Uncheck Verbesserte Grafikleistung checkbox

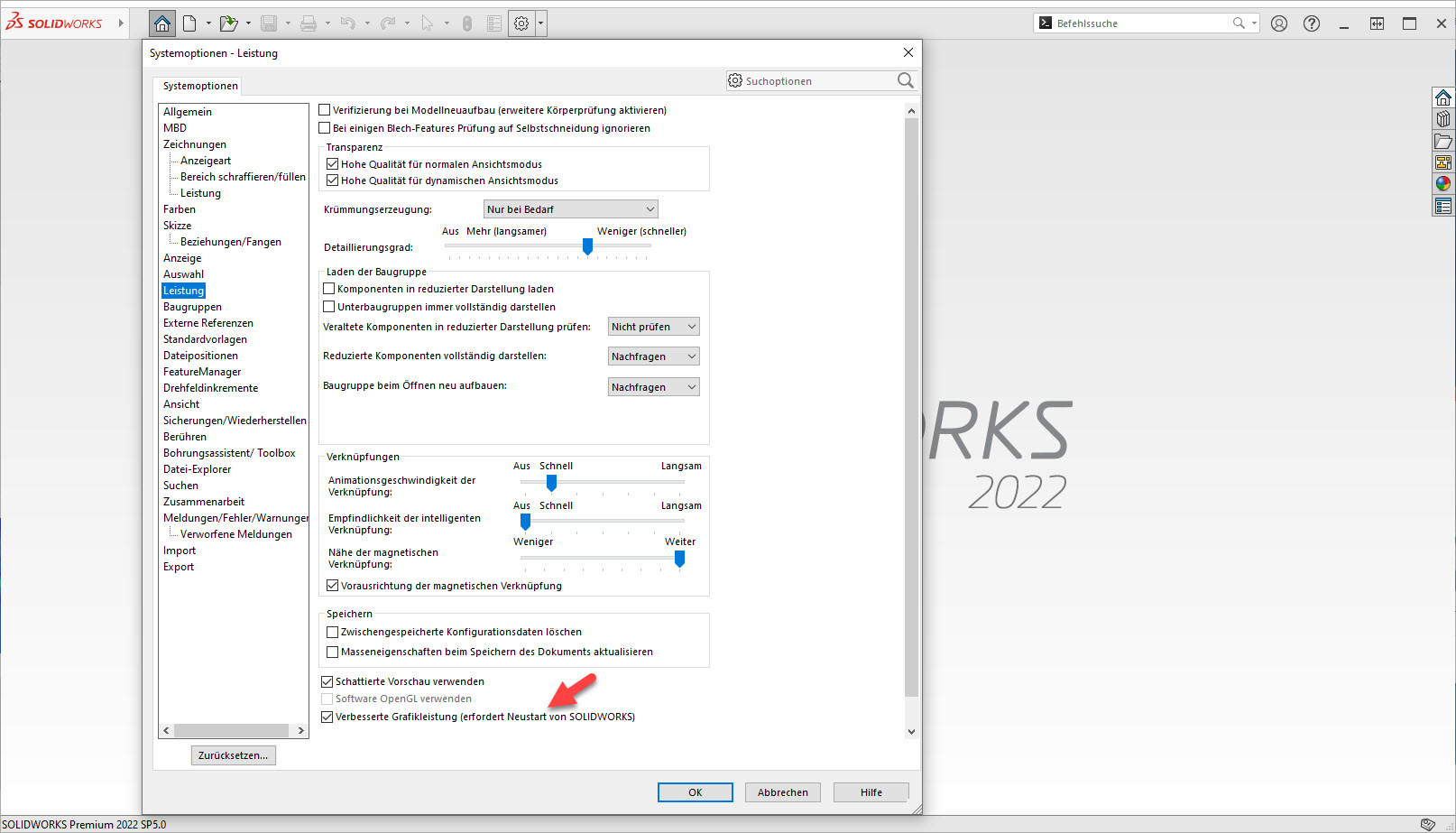[327, 717]
